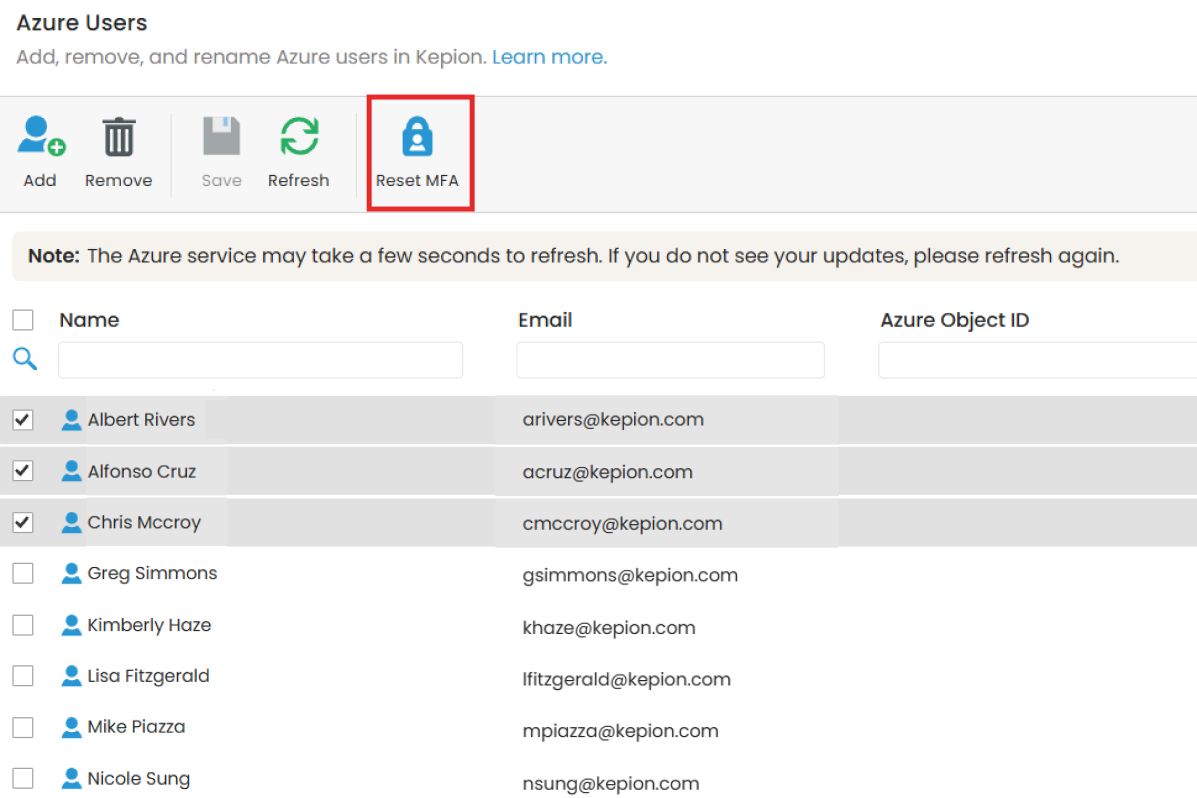1197x798 pixels.
Task: Click user icon beside Greg Simmons
Action: click(71, 573)
